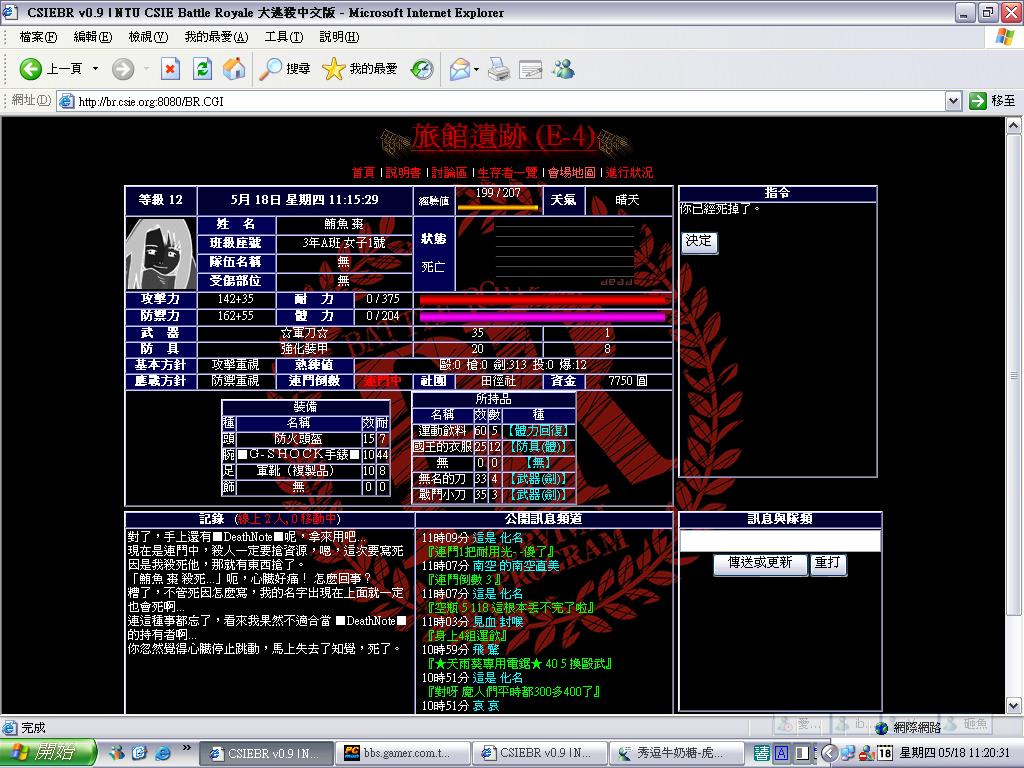Expand hidden Quick Launch icons chevron
Image resolution: width=1024 pixels, height=768 pixels.
(x=186, y=748)
